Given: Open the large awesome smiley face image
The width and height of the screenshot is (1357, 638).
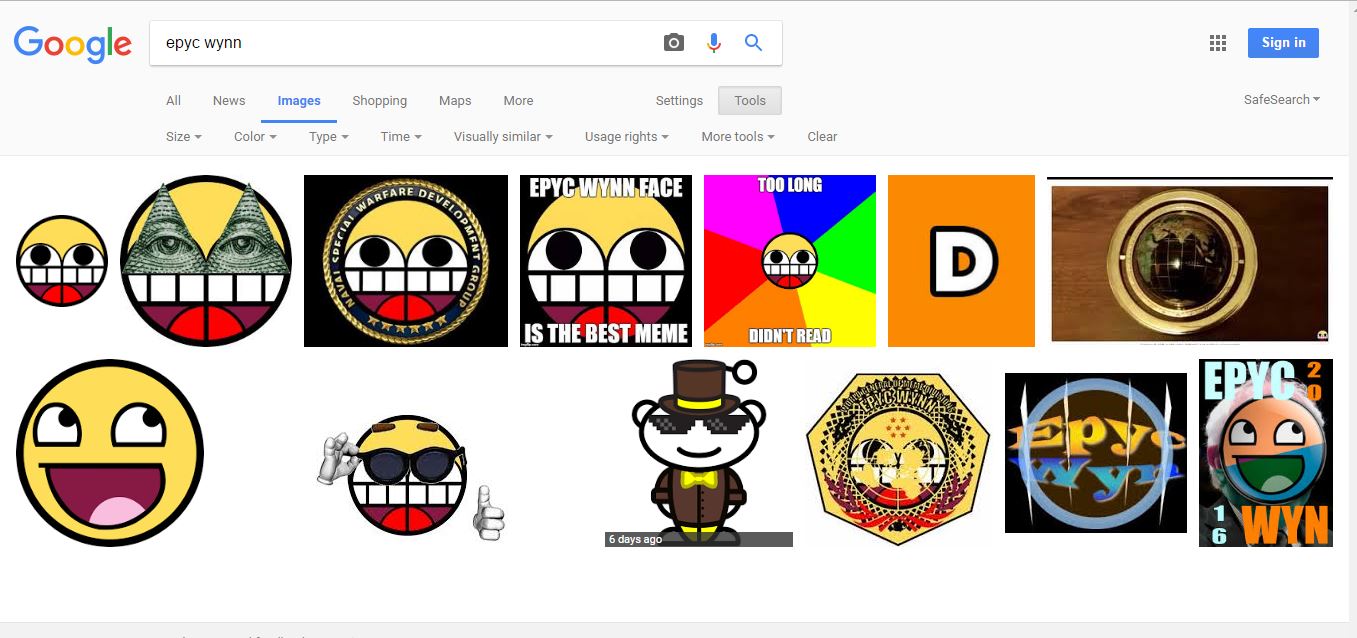Looking at the screenshot, I should coord(110,453).
